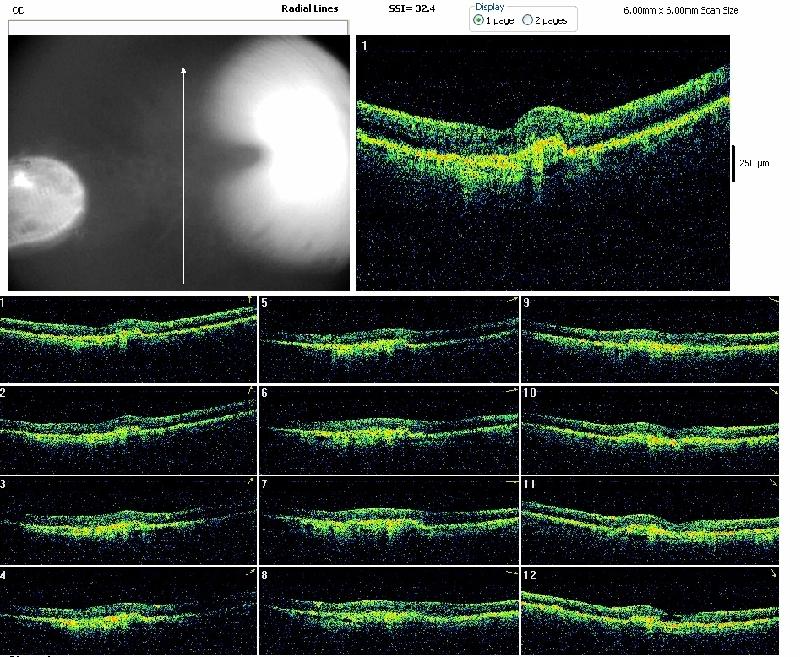Click the yellow direction arrow on thumbnail 5
800x657 pixels.
pos(512,300)
